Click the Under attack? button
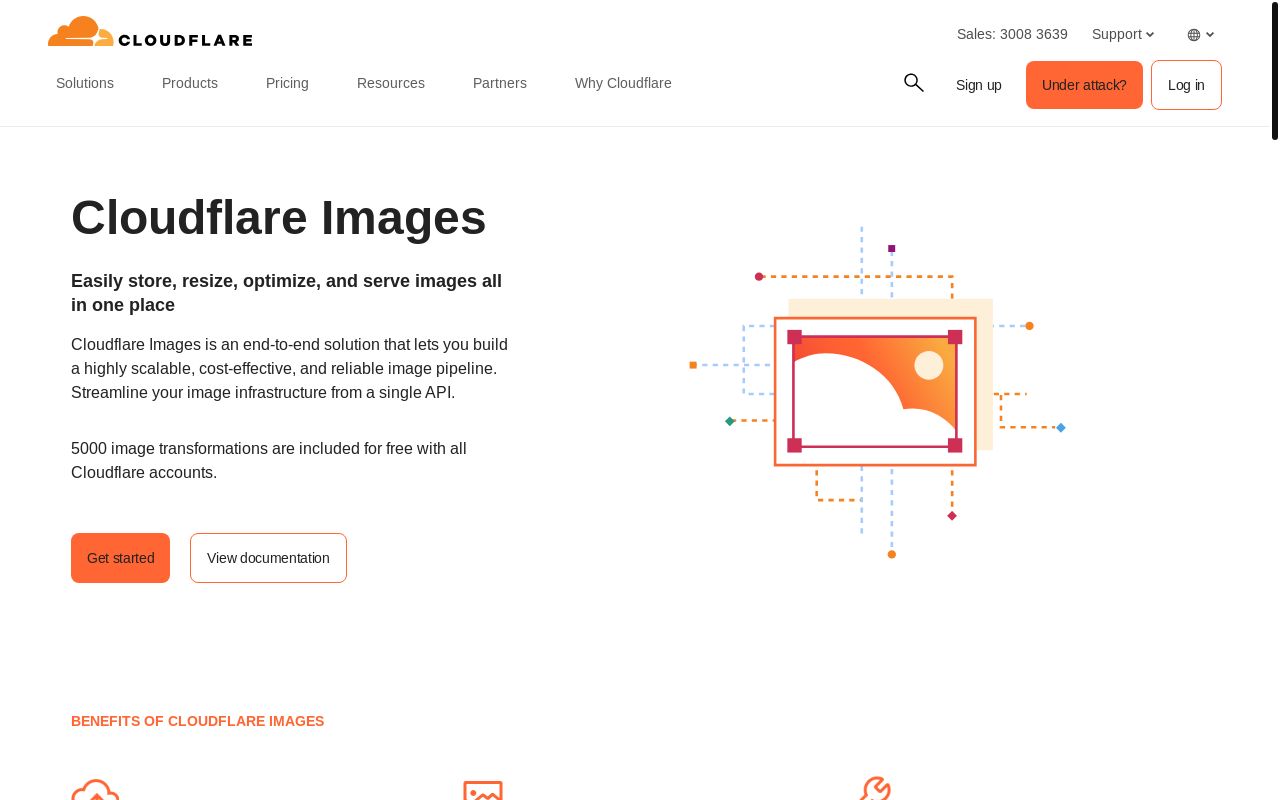The width and height of the screenshot is (1280, 800). [x=1084, y=85]
